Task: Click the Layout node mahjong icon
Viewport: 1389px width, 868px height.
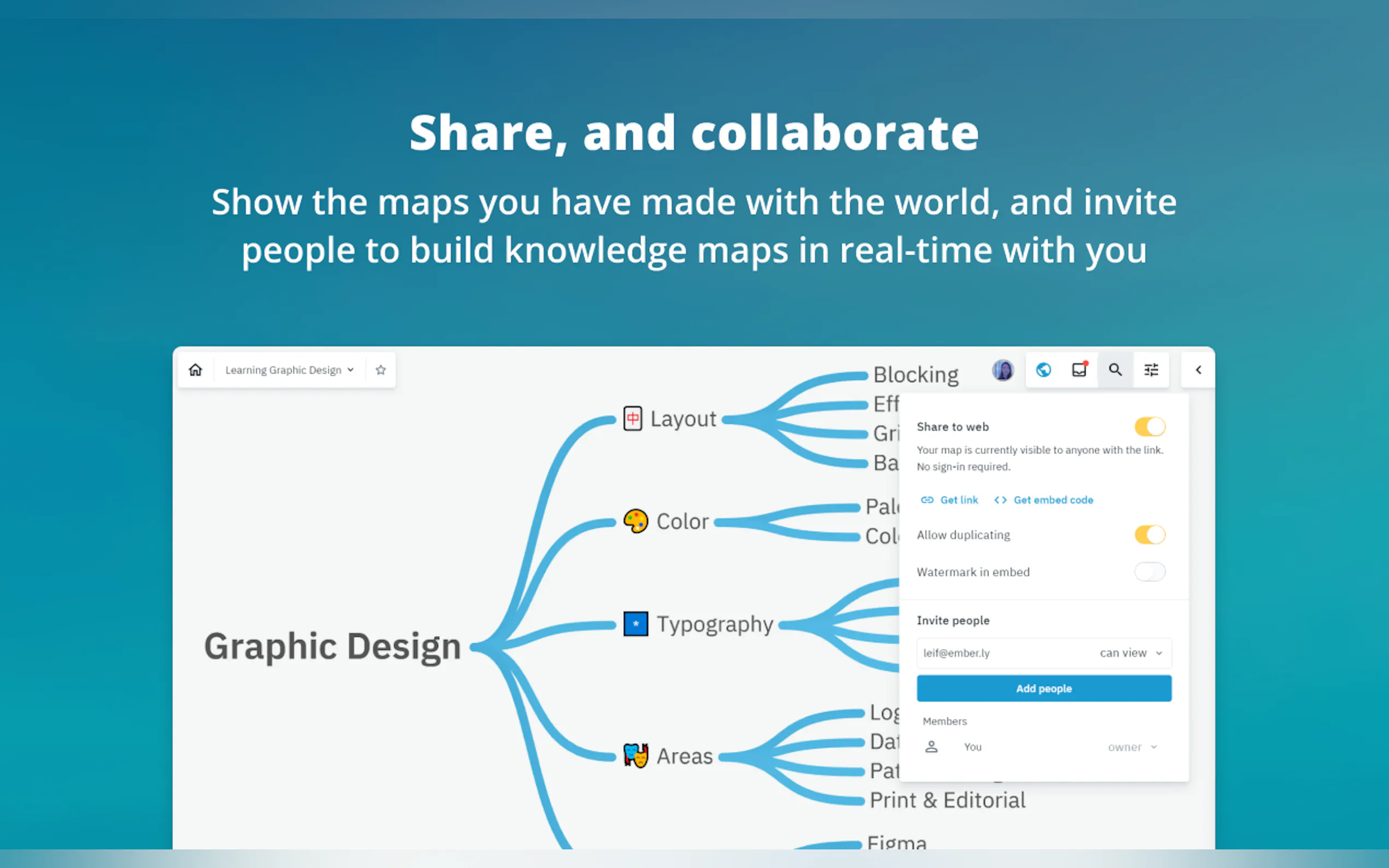Action: tap(632, 419)
